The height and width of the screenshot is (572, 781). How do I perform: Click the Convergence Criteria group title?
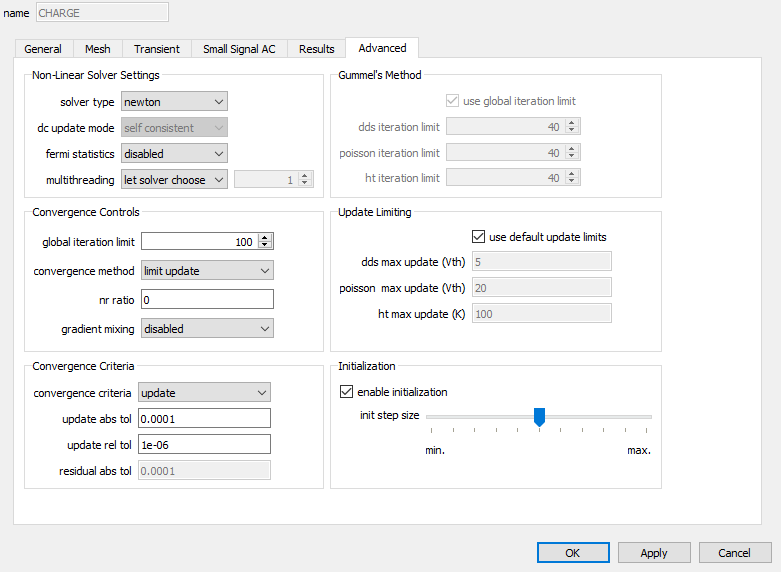(x=83, y=366)
